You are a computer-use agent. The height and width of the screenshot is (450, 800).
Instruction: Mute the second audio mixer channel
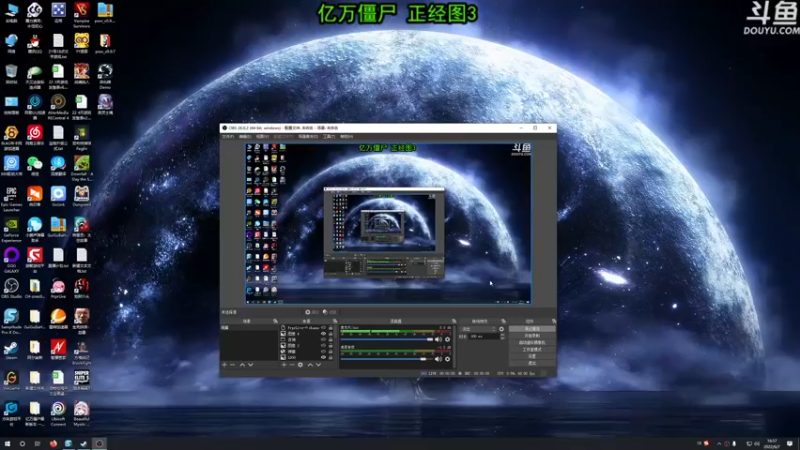[x=438, y=359]
